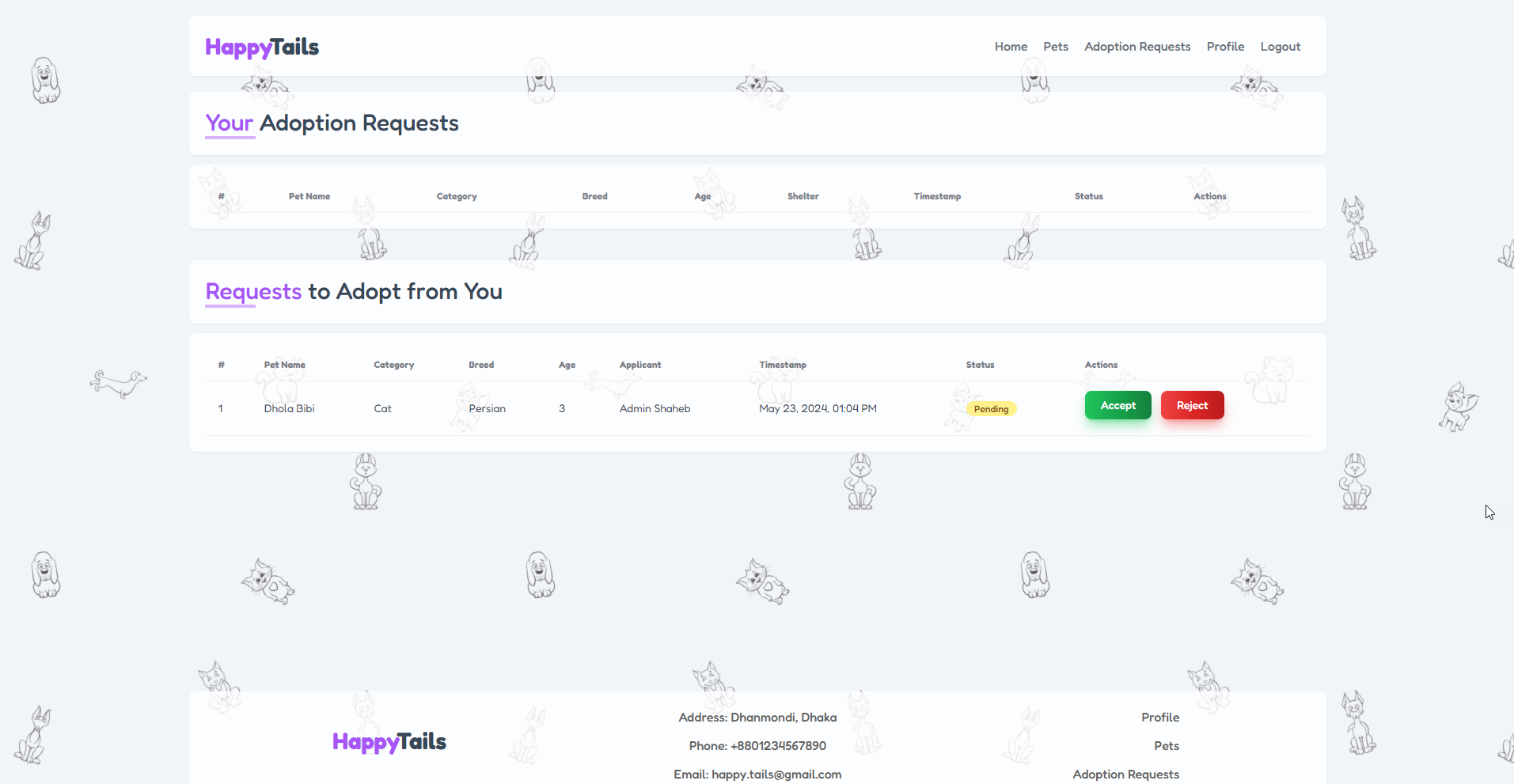Open the Pets link in the footer
This screenshot has height=784, width=1514.
pos(1166,746)
